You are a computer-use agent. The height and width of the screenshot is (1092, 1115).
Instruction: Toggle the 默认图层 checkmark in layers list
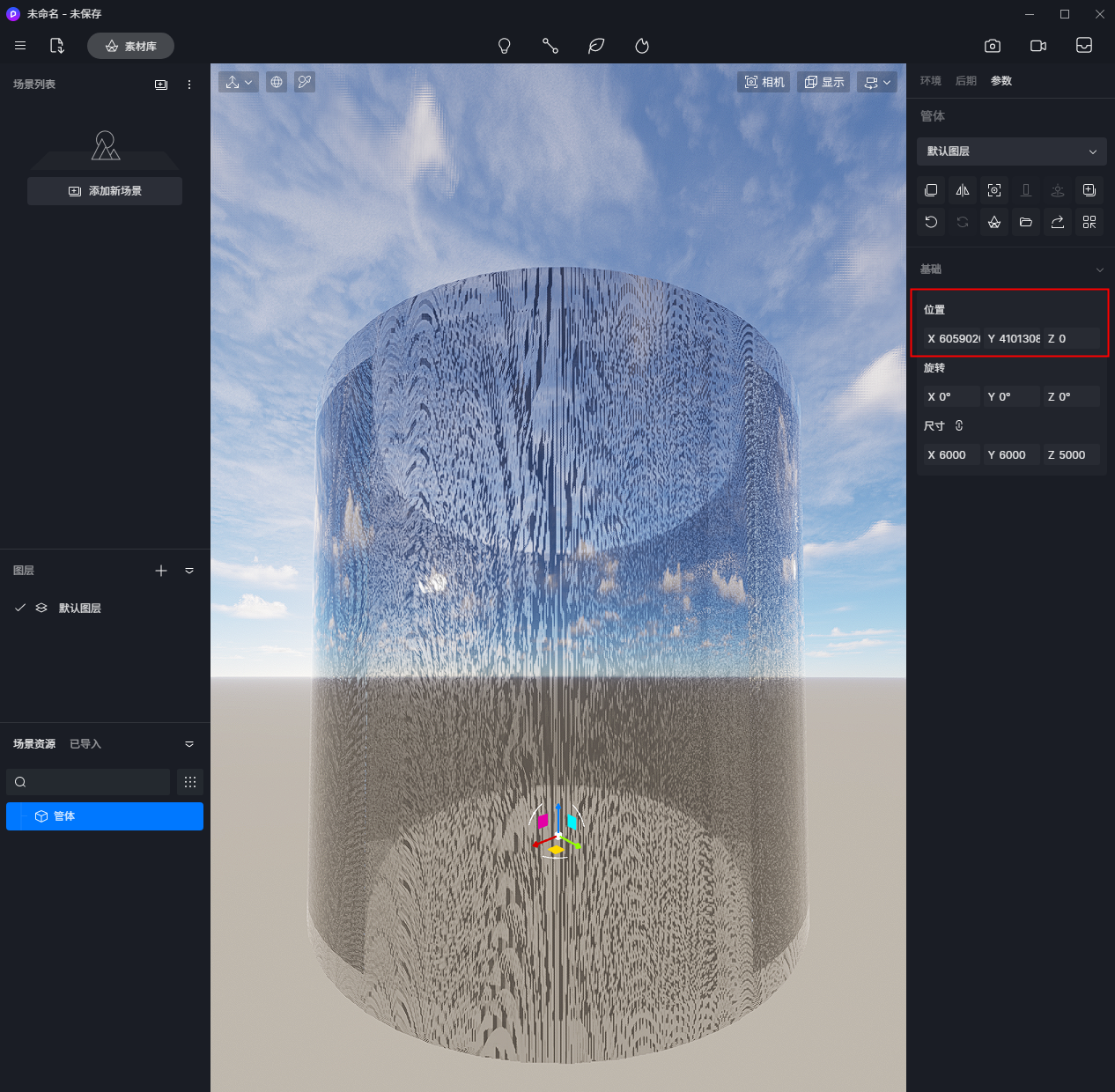coord(20,608)
